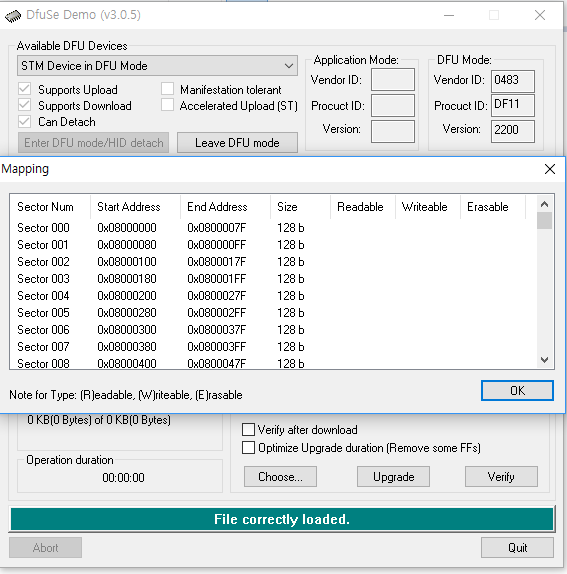Image resolution: width=567 pixels, height=574 pixels.
Task: Click the Leave DFU mode button
Action: tap(237, 143)
